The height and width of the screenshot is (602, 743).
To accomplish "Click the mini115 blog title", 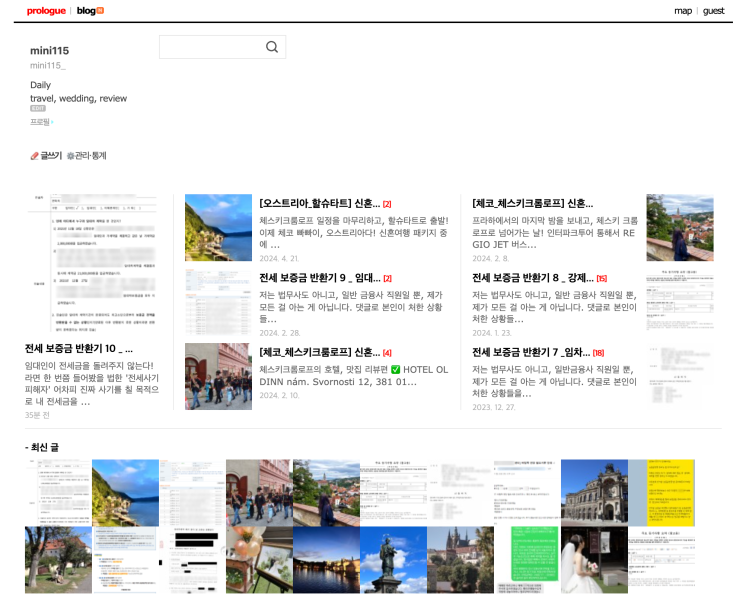I will click(x=49, y=51).
